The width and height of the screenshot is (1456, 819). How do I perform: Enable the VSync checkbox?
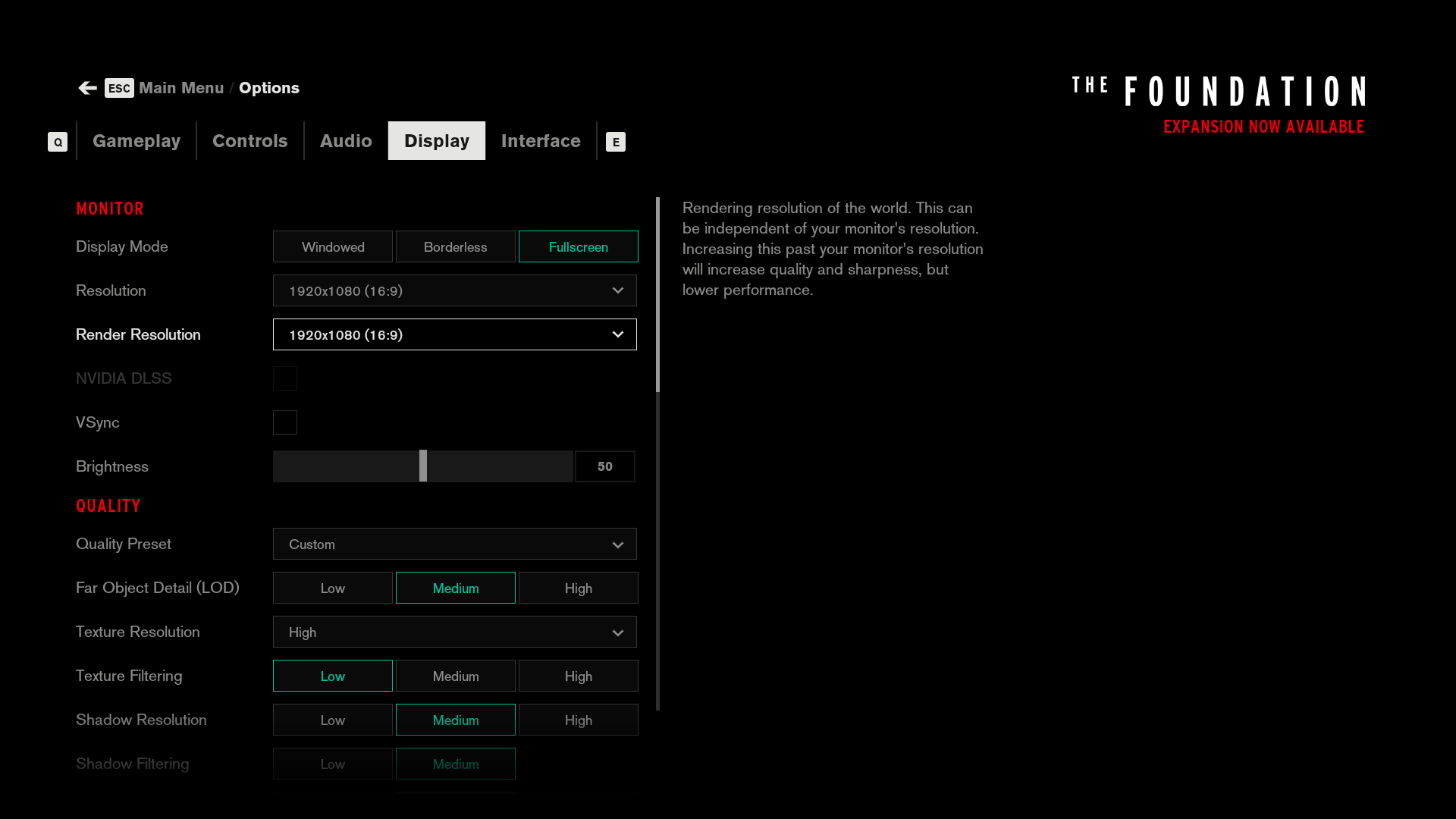pyautogui.click(x=285, y=422)
